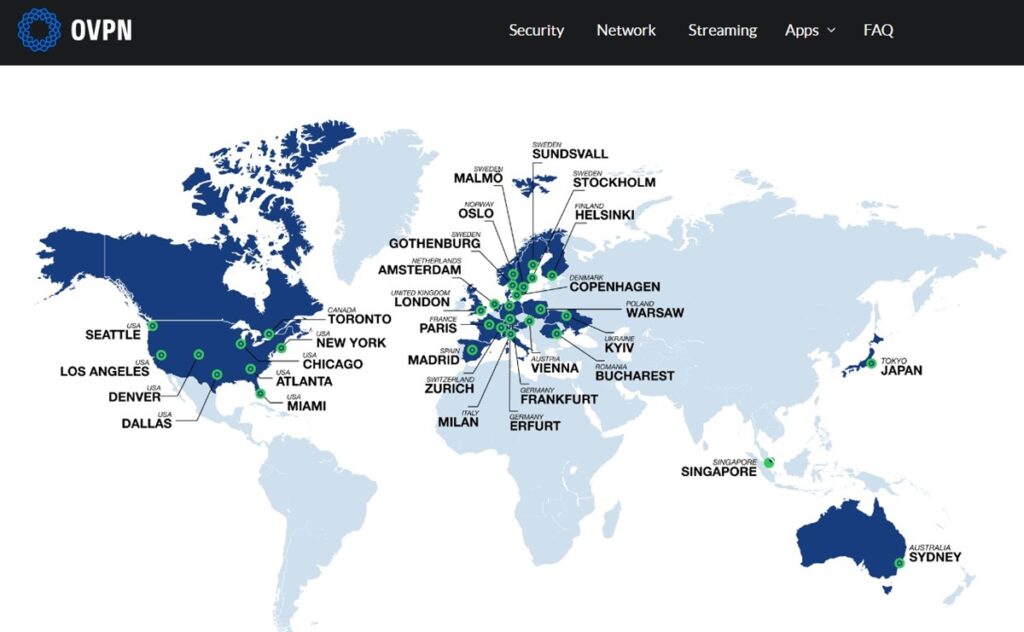Click the MADRID city label
This screenshot has width=1024, height=632.
(434, 360)
